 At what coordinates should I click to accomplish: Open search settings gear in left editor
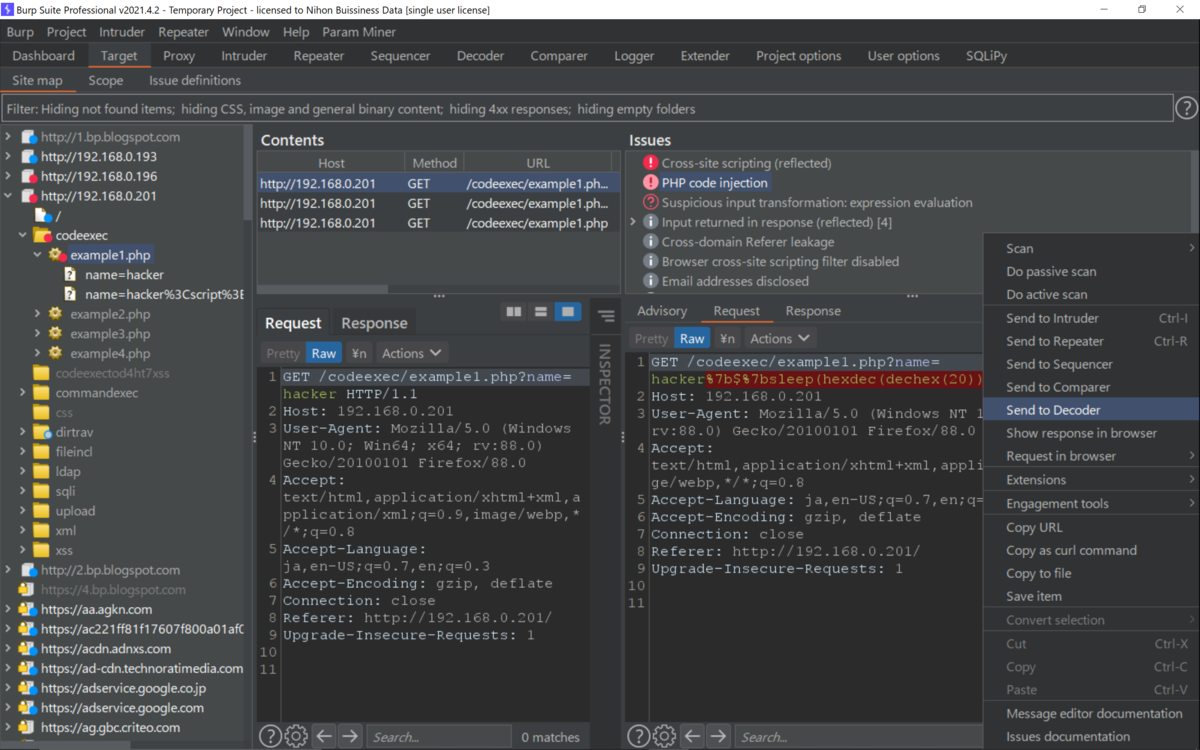pyautogui.click(x=296, y=736)
